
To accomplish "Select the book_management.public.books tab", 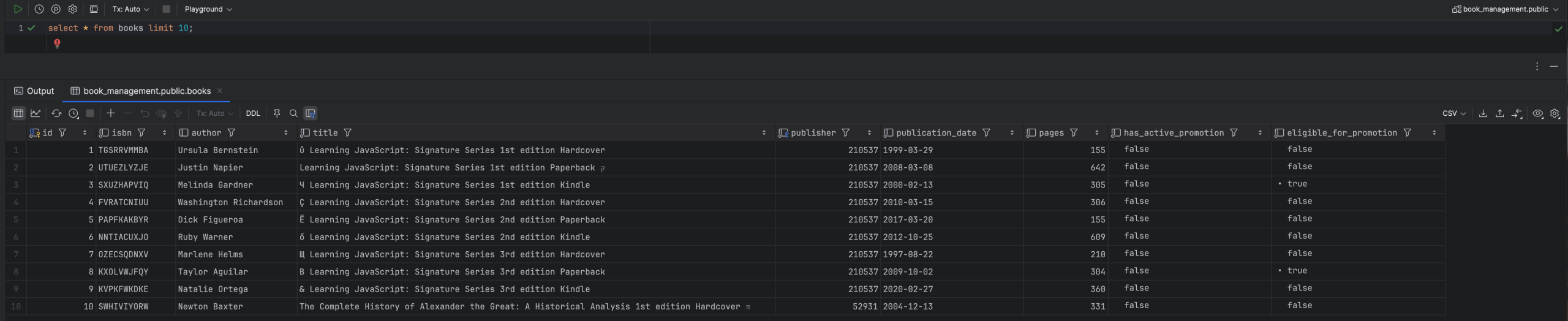I will click(x=146, y=91).
